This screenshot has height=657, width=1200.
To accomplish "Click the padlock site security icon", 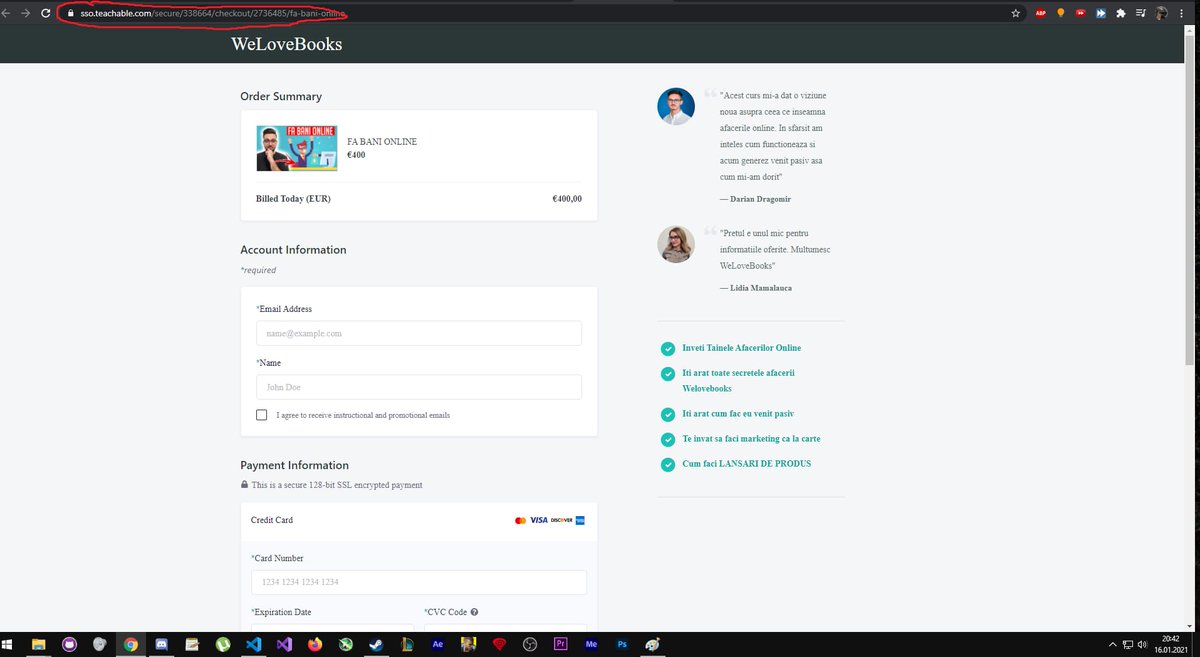I will click(x=71, y=13).
